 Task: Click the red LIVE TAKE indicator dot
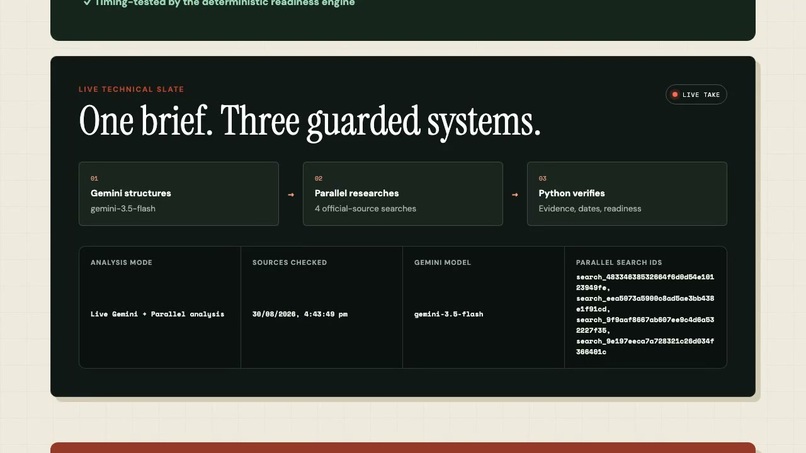pyautogui.click(x=675, y=95)
